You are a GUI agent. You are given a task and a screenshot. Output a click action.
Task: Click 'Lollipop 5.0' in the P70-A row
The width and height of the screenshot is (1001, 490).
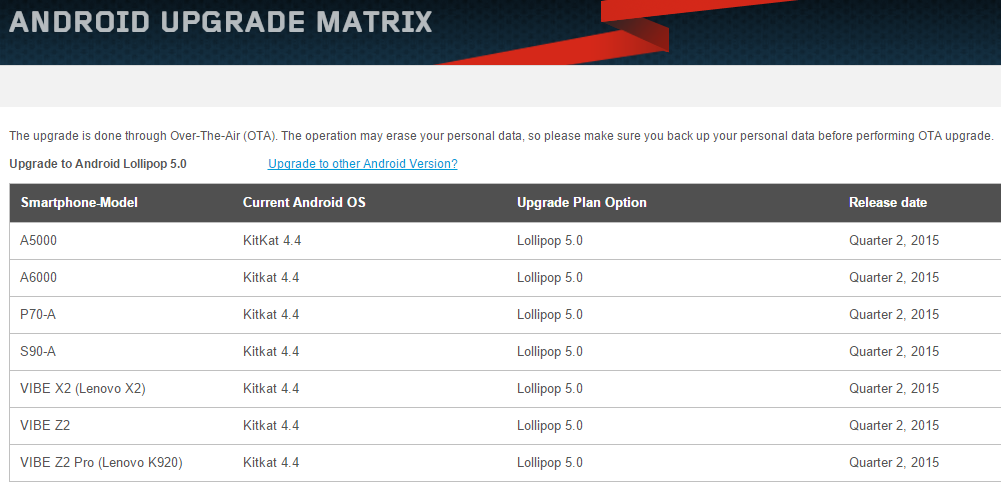point(550,315)
